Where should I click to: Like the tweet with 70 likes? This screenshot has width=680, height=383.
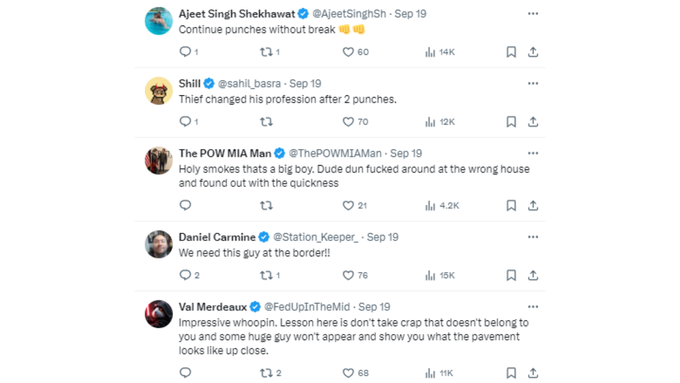pos(348,122)
